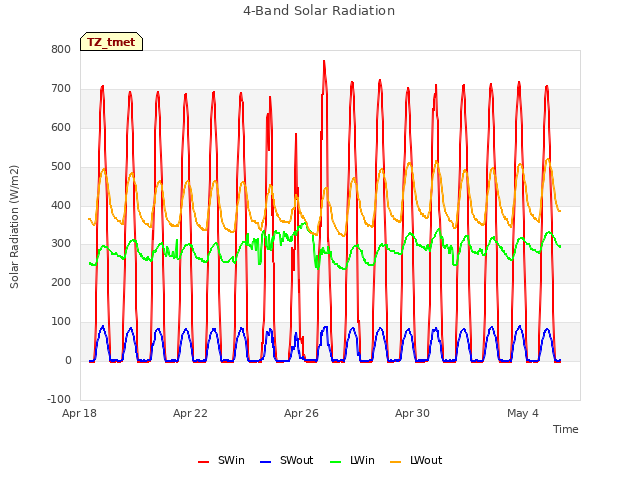Click the y-axis label 'Solar Radiation (W/m2)'
This screenshot has width=640, height=480.
[x=14, y=227]
